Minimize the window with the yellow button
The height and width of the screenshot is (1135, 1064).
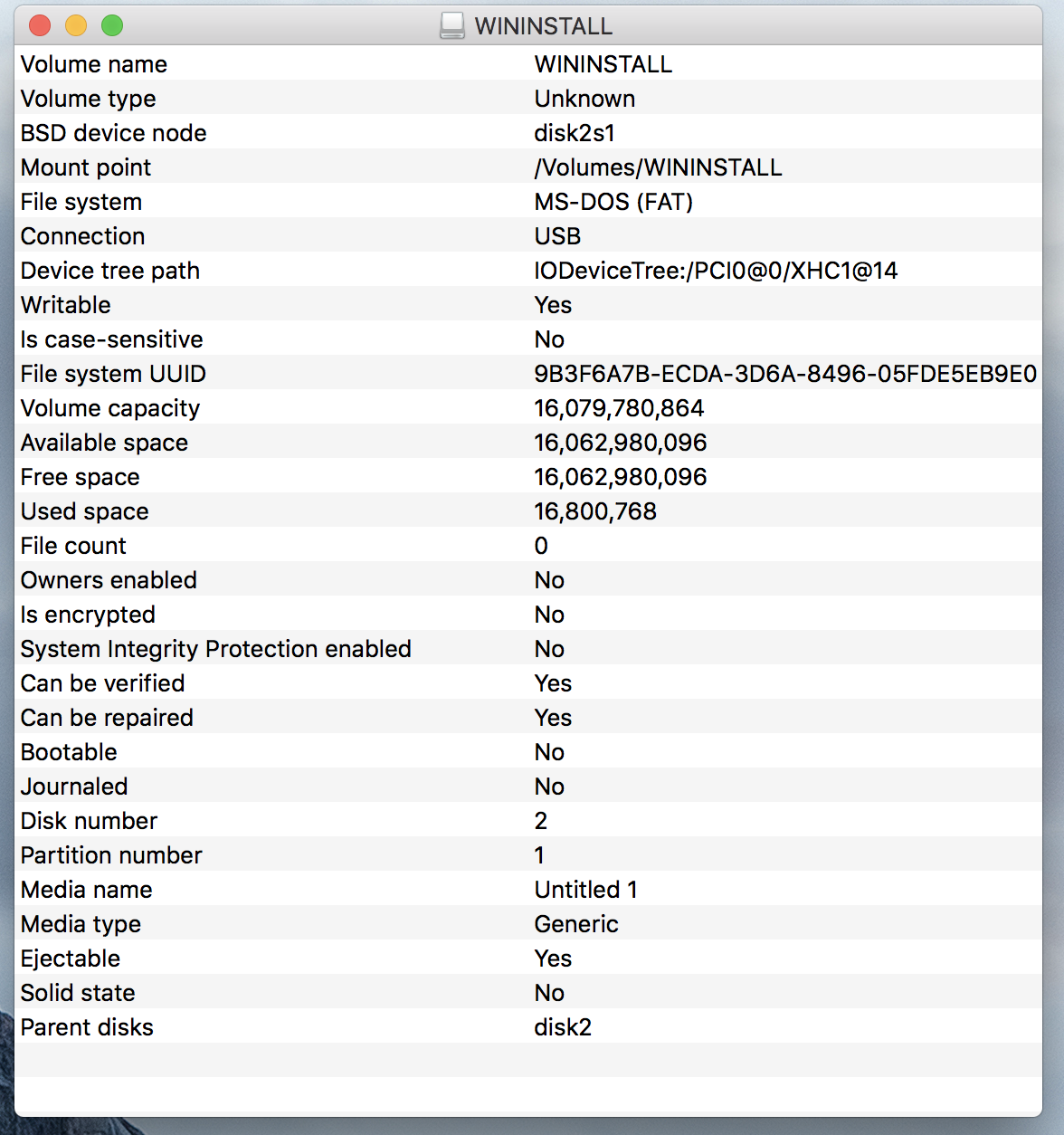point(76,25)
